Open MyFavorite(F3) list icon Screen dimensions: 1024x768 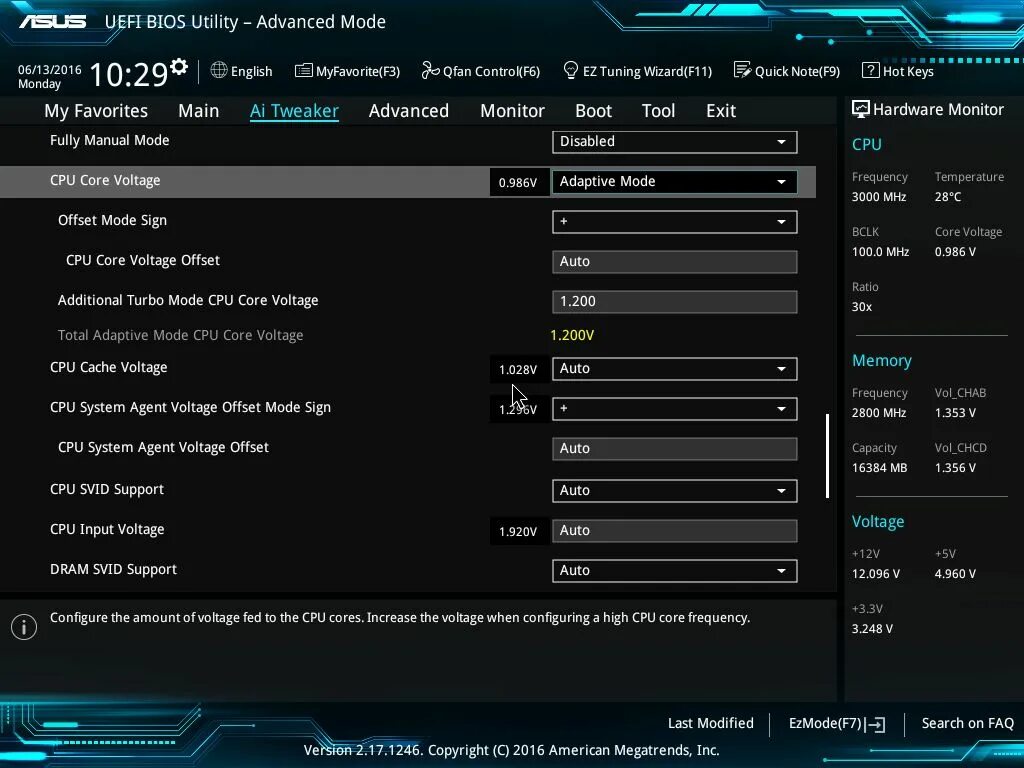point(303,71)
